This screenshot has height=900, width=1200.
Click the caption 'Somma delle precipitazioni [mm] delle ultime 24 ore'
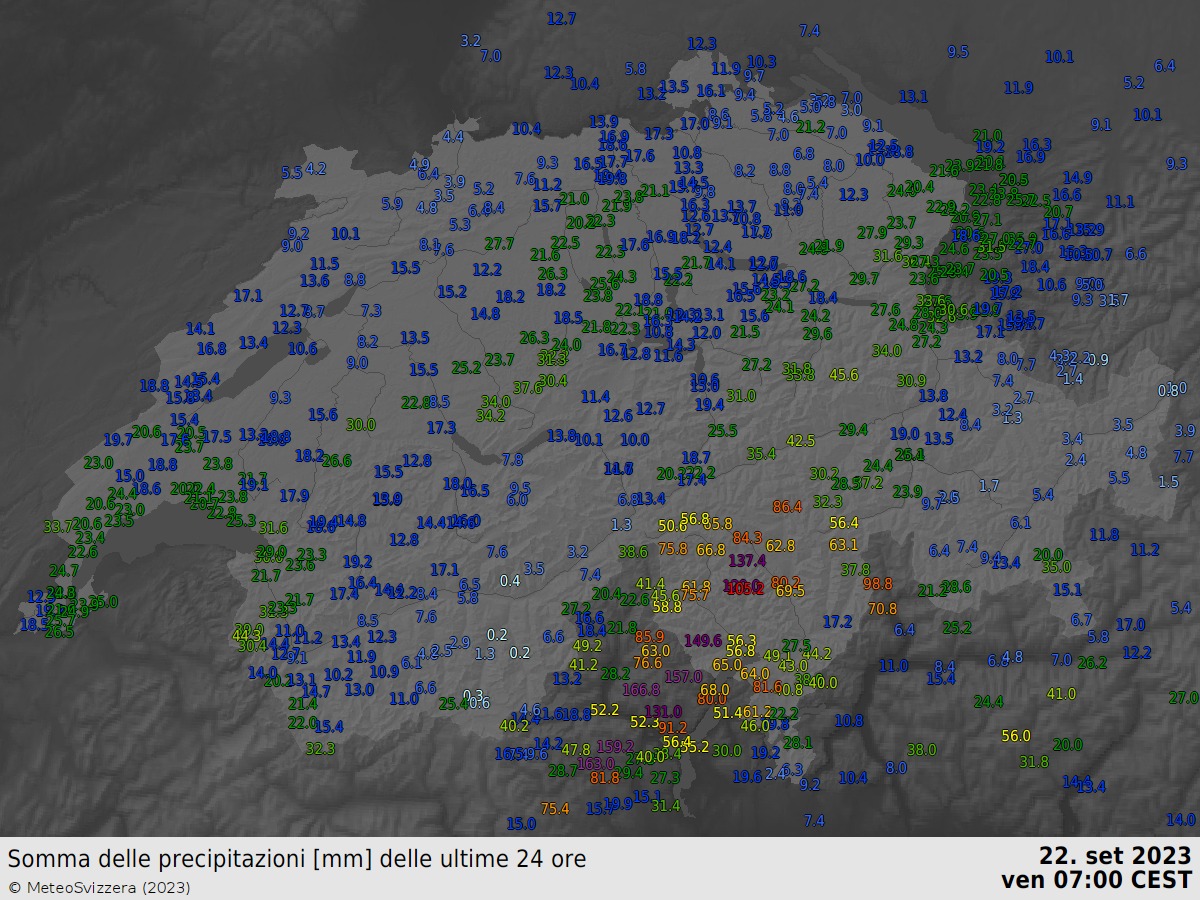click(x=297, y=859)
